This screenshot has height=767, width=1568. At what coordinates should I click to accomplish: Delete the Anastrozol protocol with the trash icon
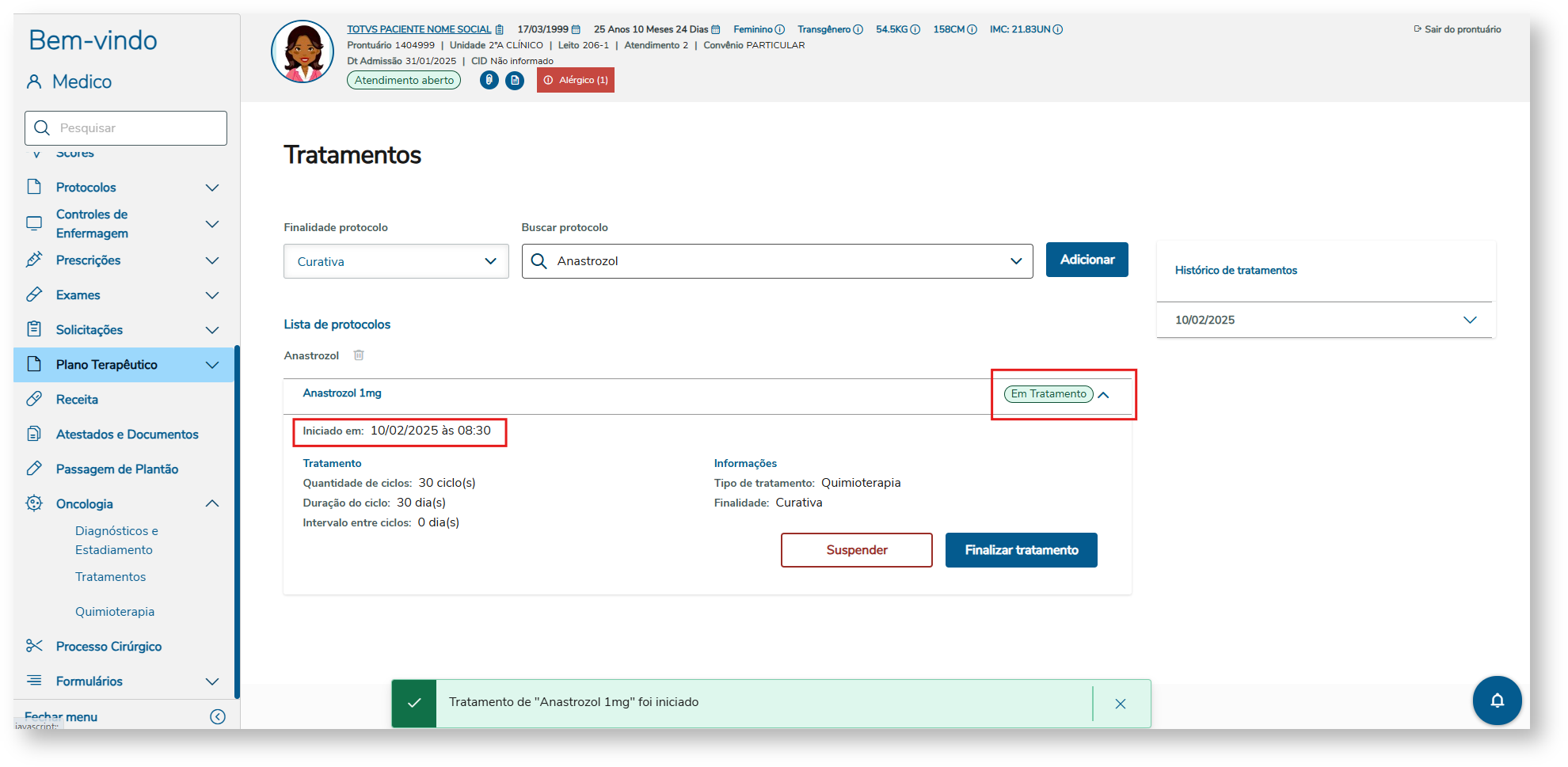pyautogui.click(x=359, y=355)
